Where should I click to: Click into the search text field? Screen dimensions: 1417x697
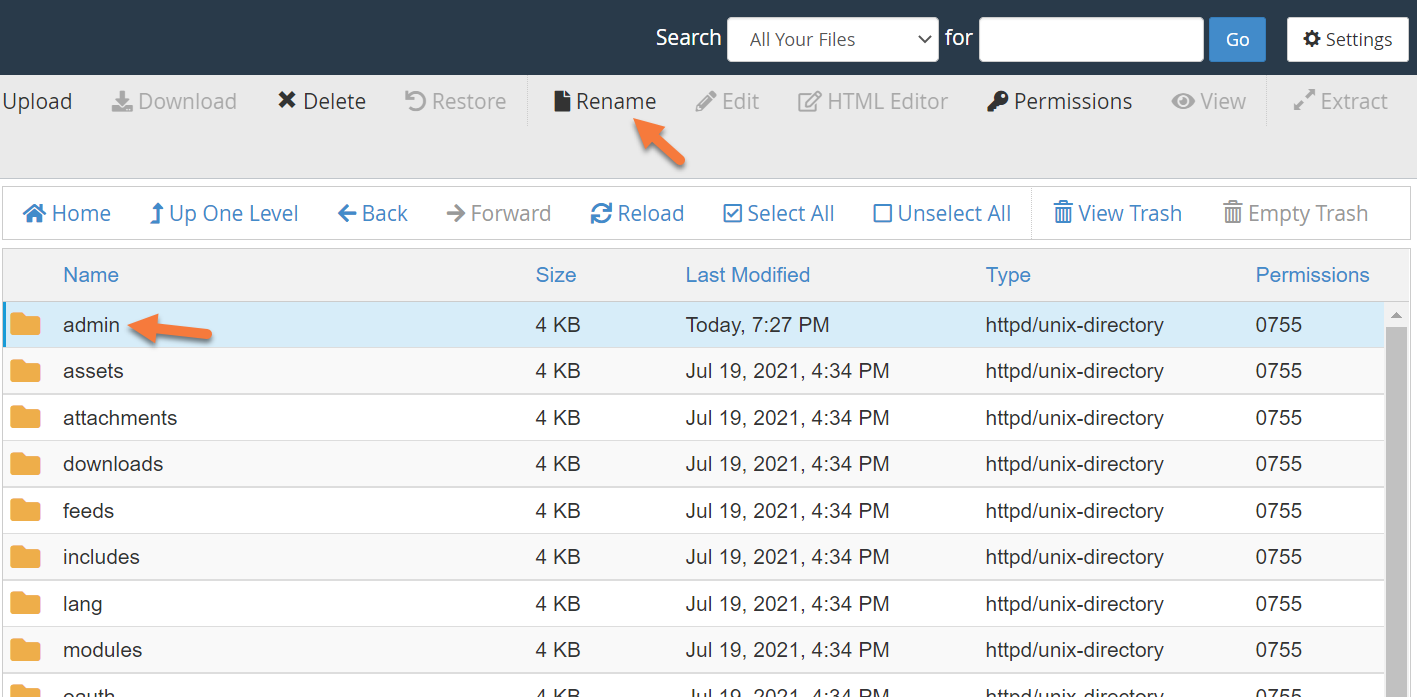(1090, 39)
